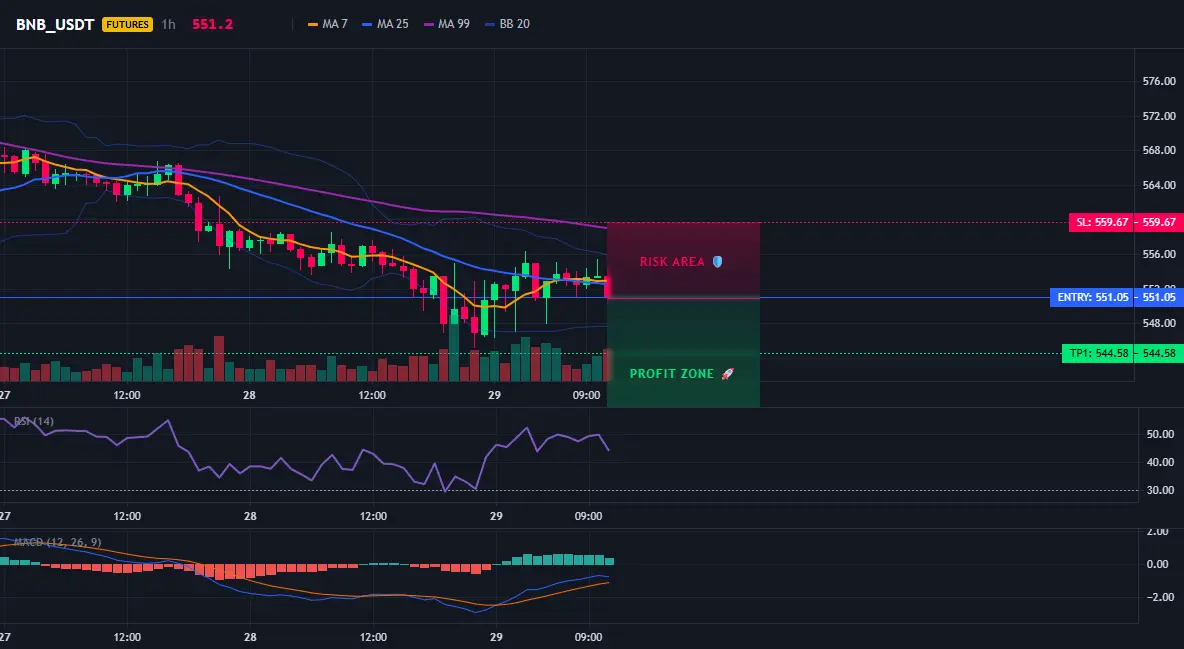The image size is (1184, 649).
Task: Toggle the MA 25 indicator label
Action: (392, 24)
